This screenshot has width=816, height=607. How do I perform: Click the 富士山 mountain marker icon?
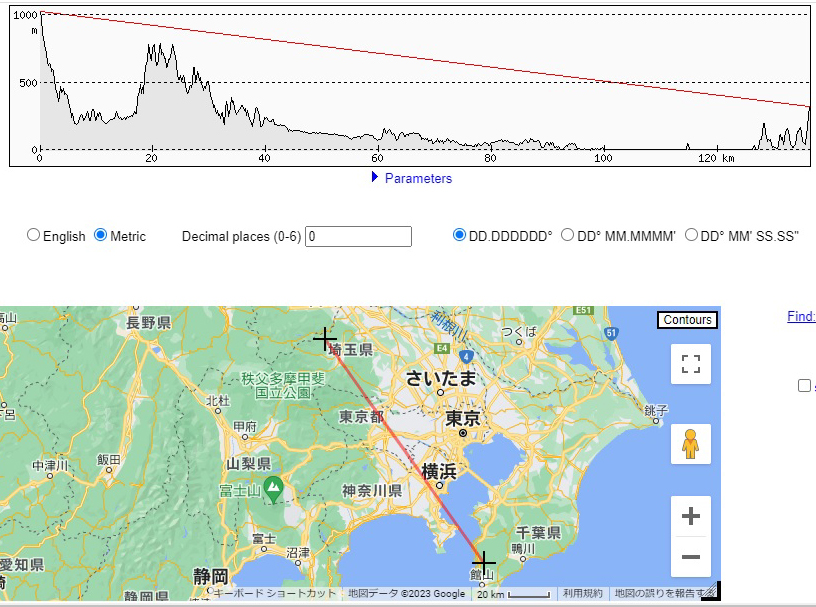click(x=273, y=487)
